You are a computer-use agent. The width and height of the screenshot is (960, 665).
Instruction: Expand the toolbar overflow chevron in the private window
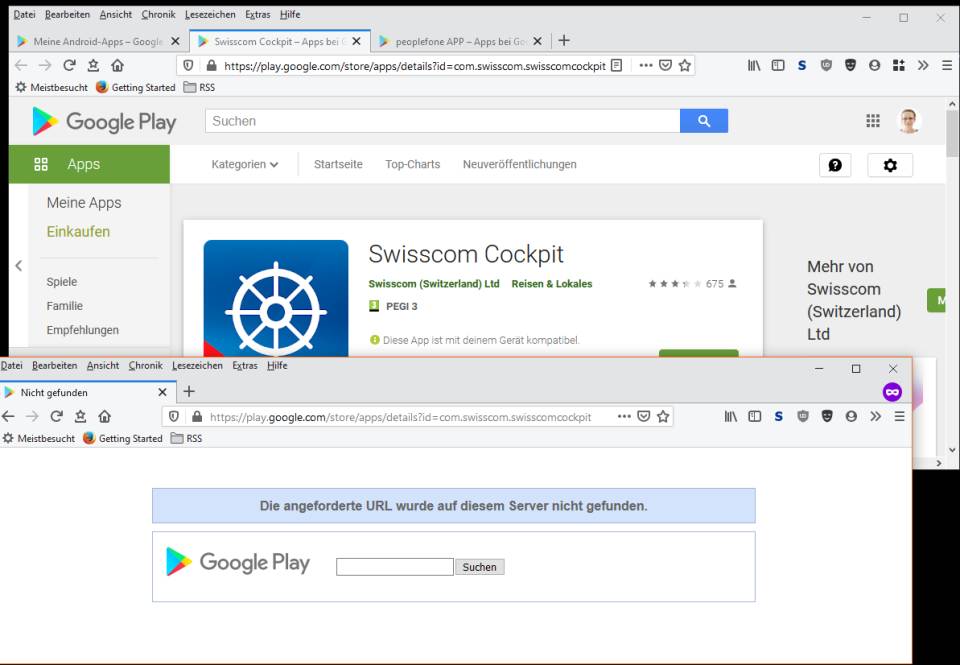[x=876, y=416]
